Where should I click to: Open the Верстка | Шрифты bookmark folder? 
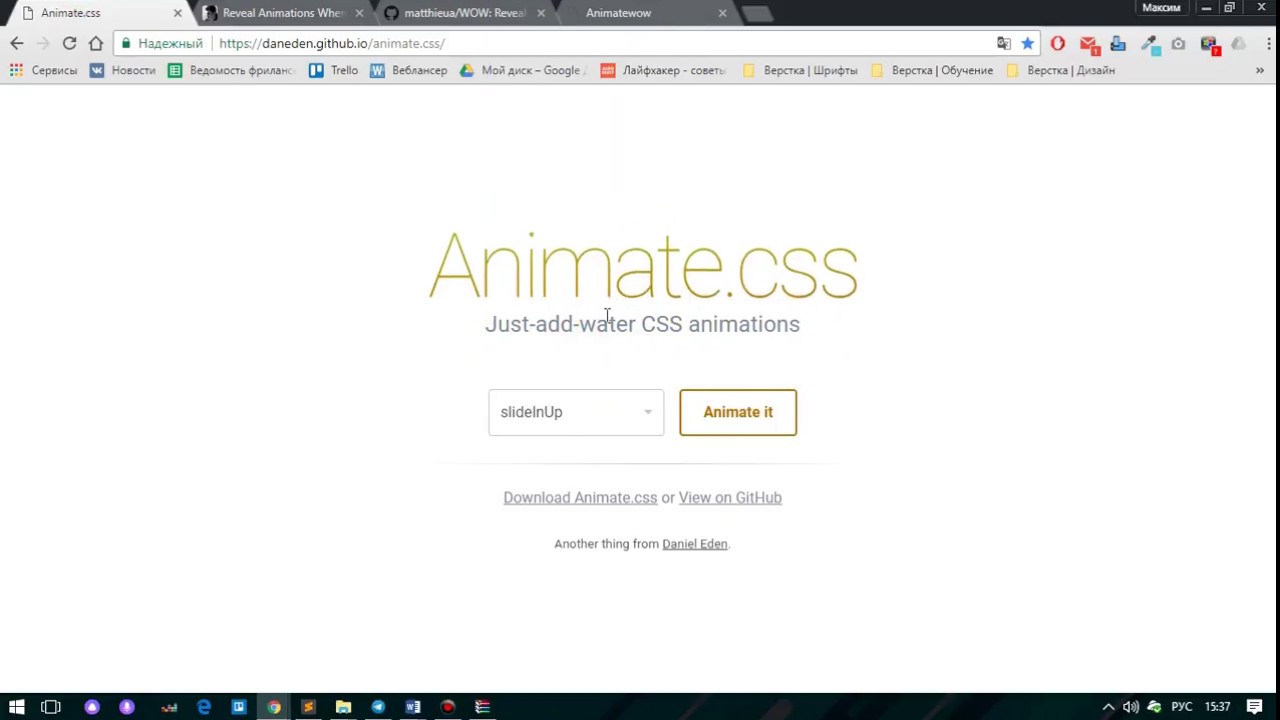(x=800, y=70)
